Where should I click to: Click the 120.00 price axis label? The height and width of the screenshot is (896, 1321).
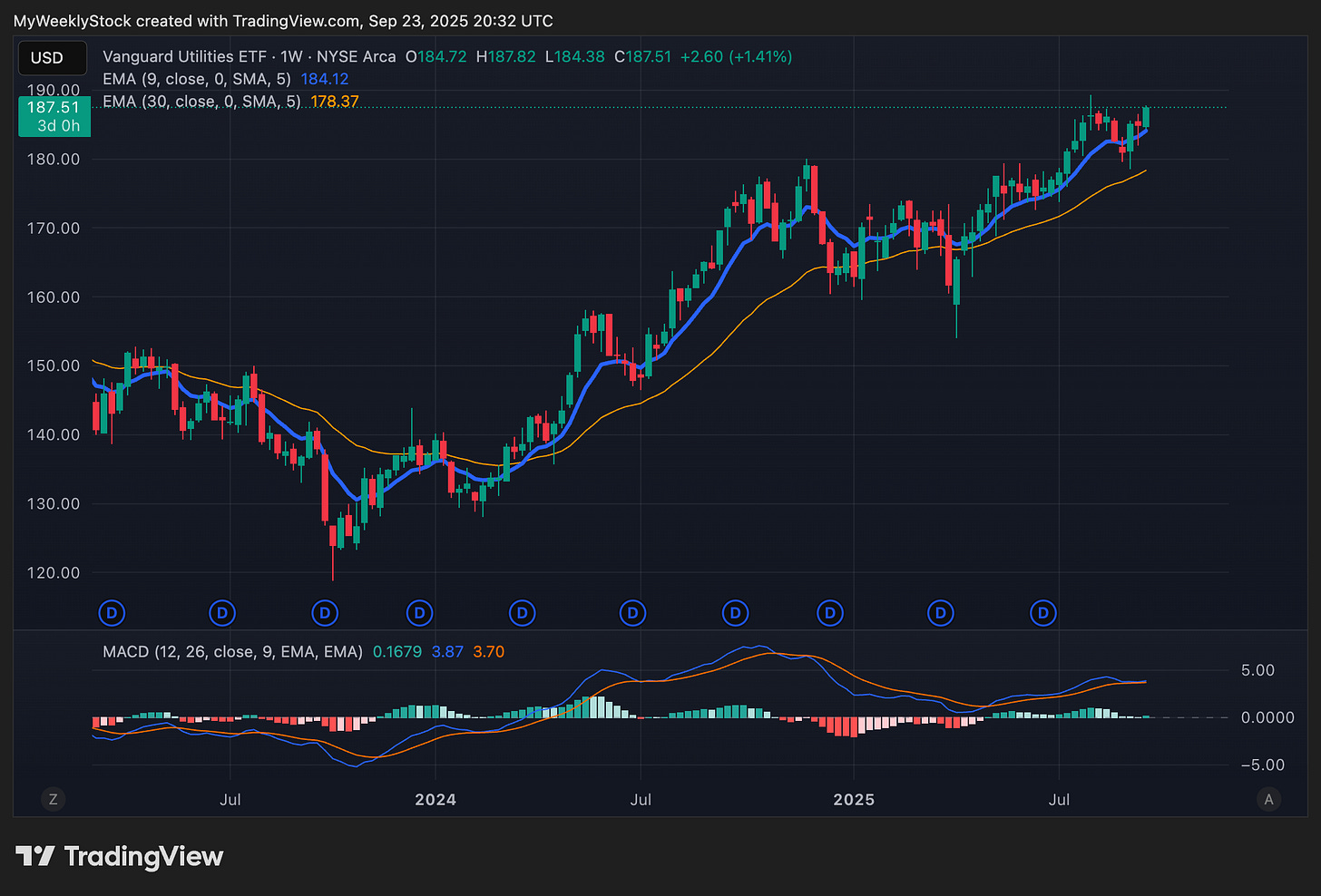(x=54, y=572)
